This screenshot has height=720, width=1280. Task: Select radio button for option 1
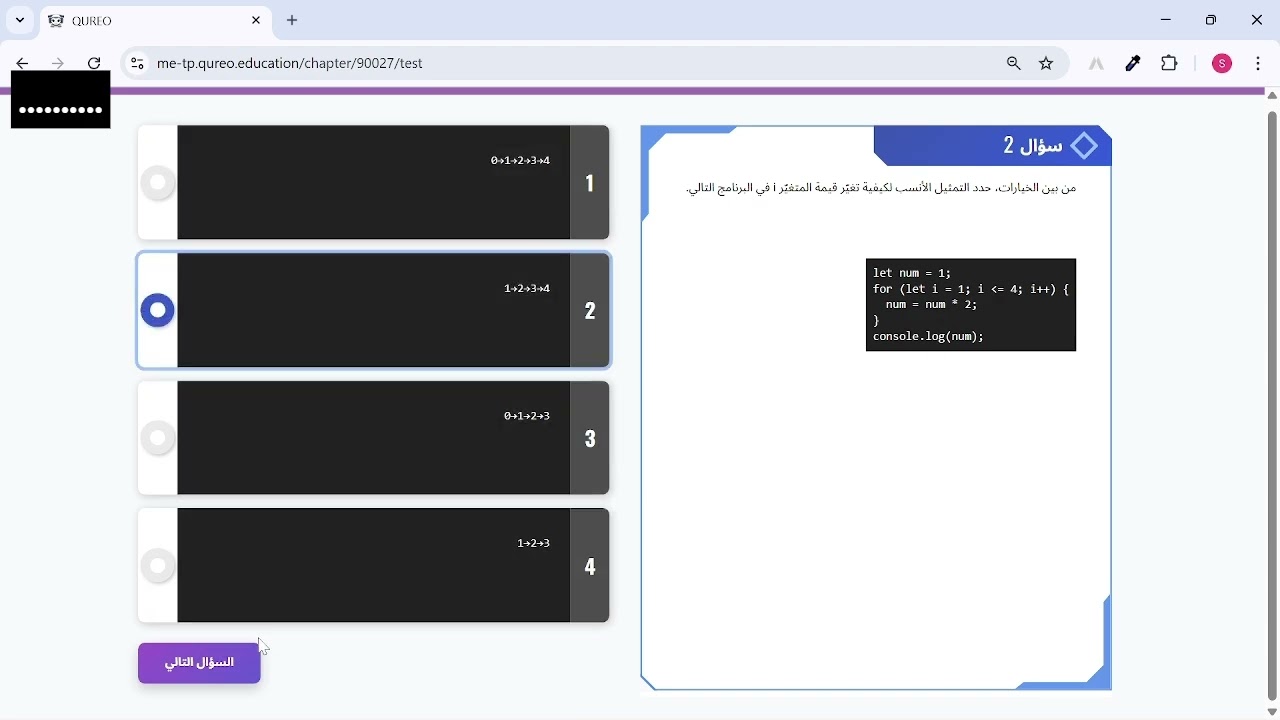coord(158,183)
